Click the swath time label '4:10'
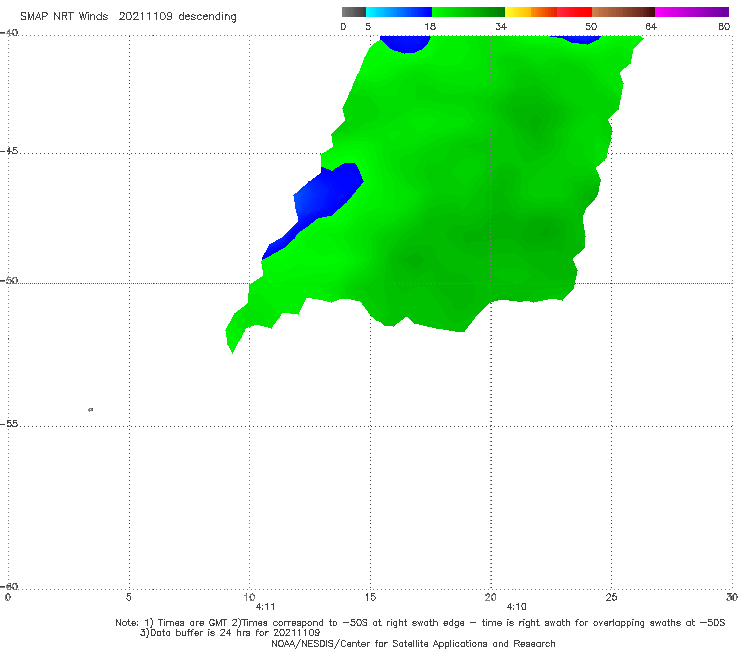This screenshot has height=650, width=740. 516,607
